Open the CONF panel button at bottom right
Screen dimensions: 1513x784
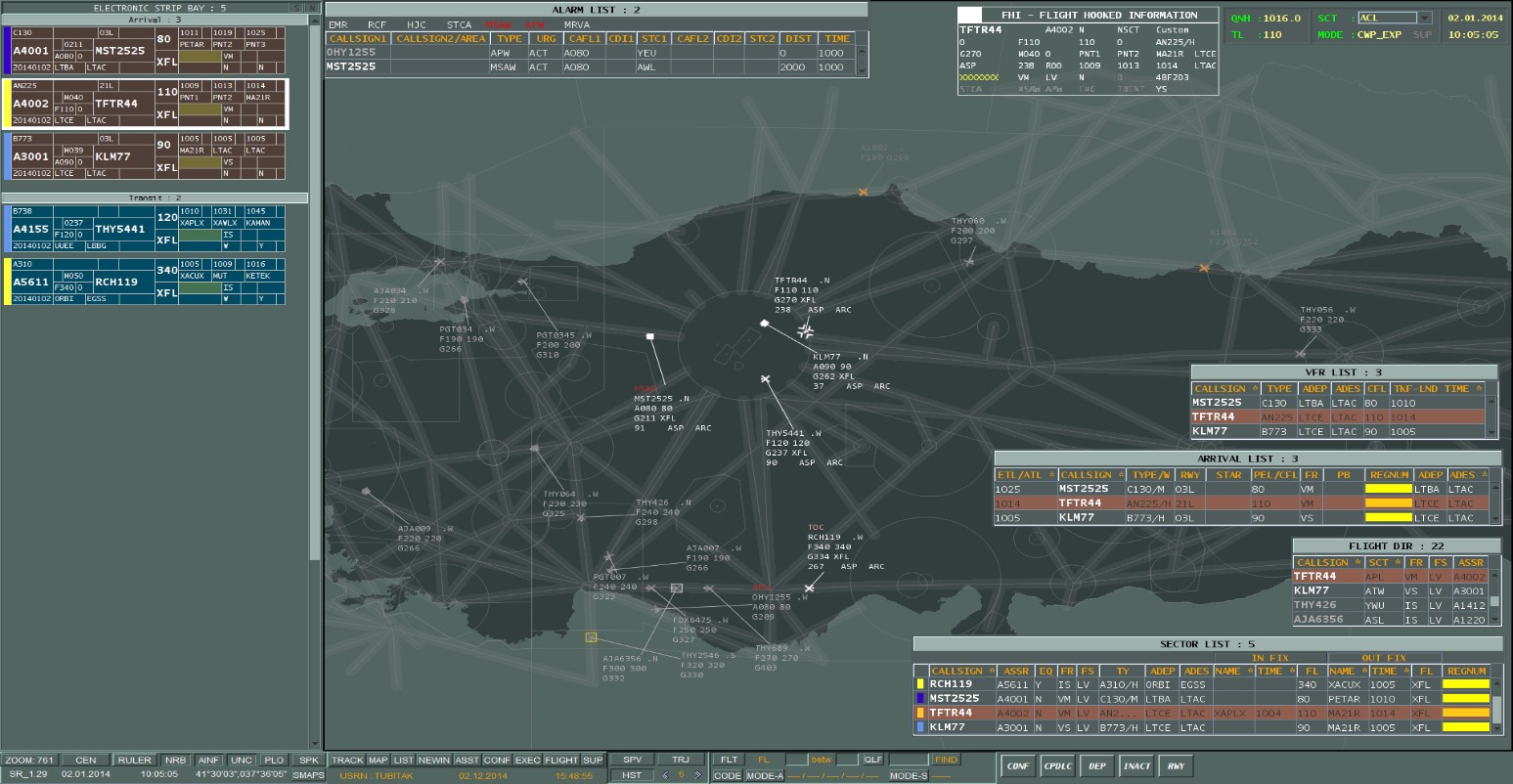1018,765
